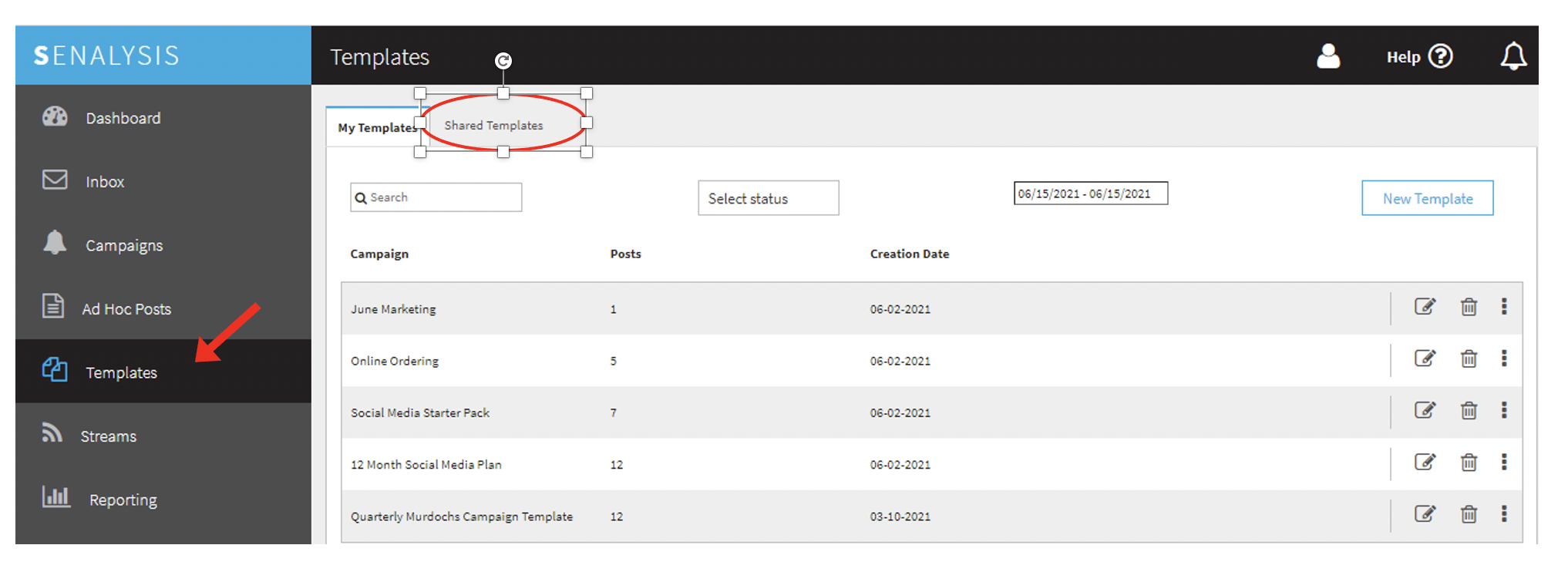Edit the 12 Month Social Media Plan
Screen dimensions: 1568x572
[x=1425, y=462]
